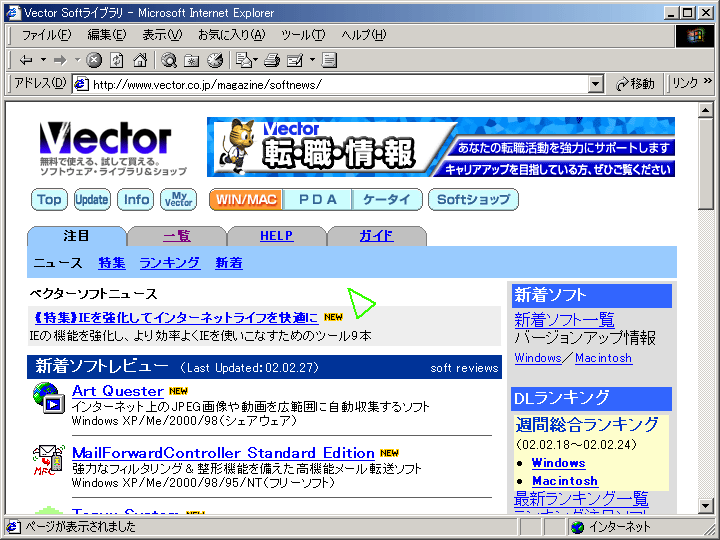Screen dimensions: 720x540
Task: Click the Mail toolbar icon
Action: point(243,60)
